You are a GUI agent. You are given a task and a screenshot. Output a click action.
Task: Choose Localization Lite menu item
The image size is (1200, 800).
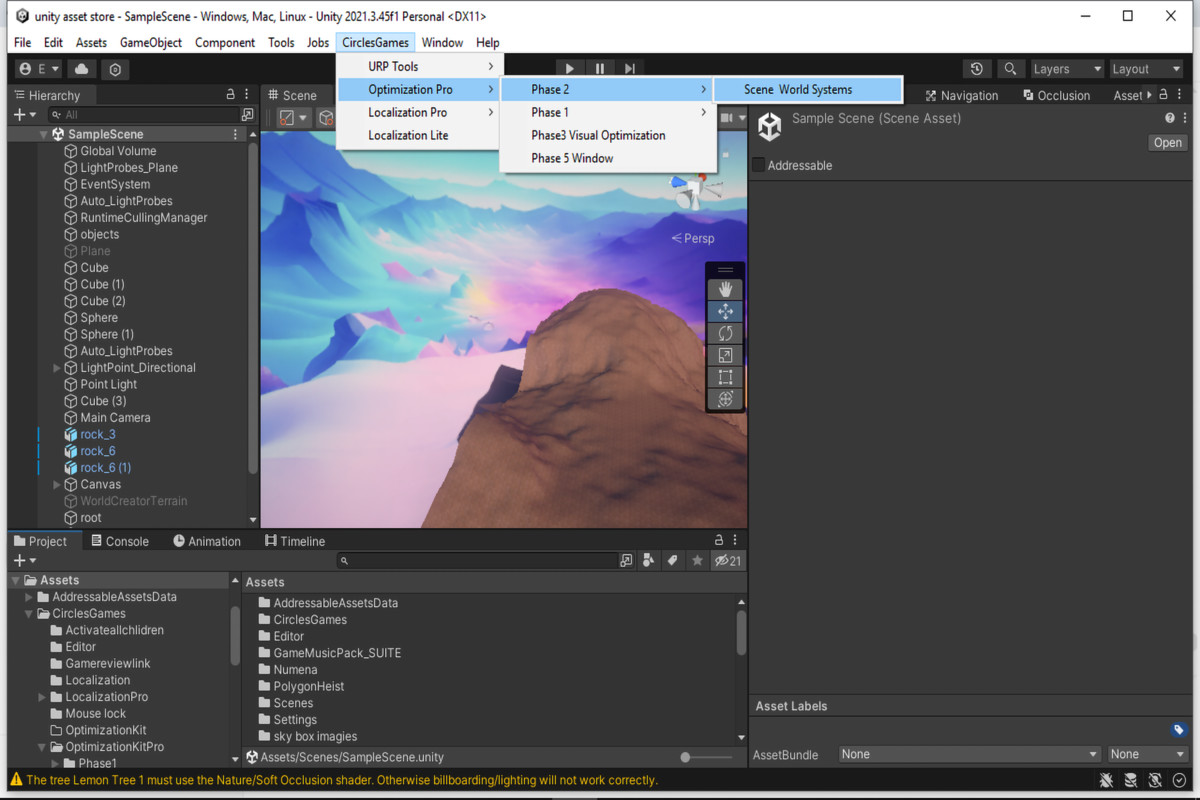coord(419,135)
